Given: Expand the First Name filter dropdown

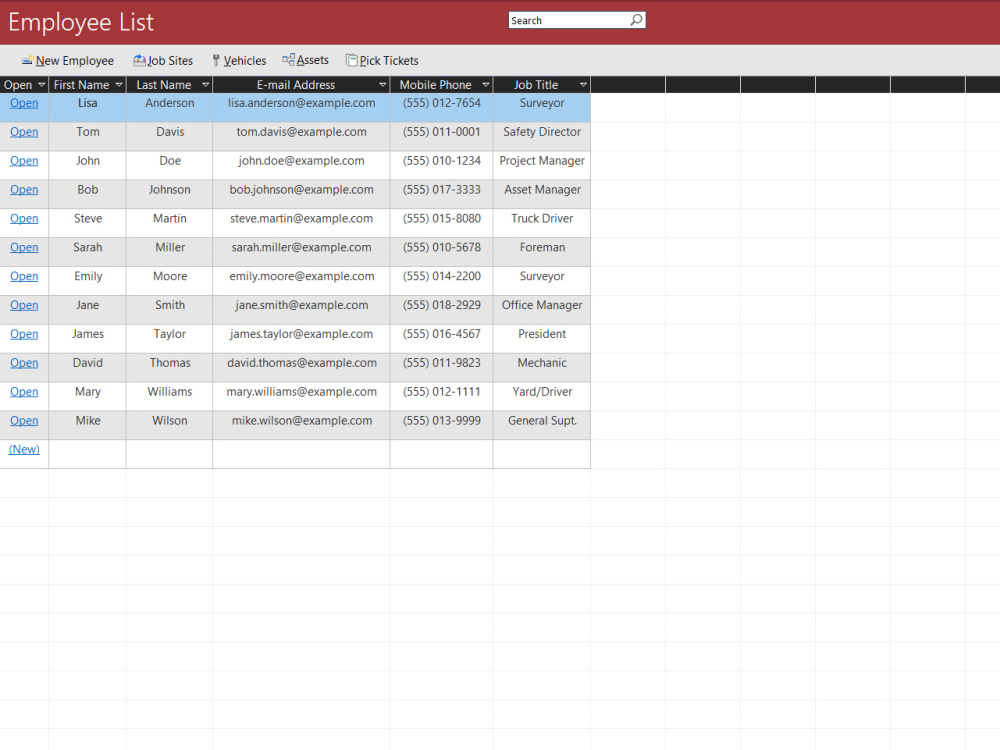Looking at the screenshot, I should click(x=119, y=85).
